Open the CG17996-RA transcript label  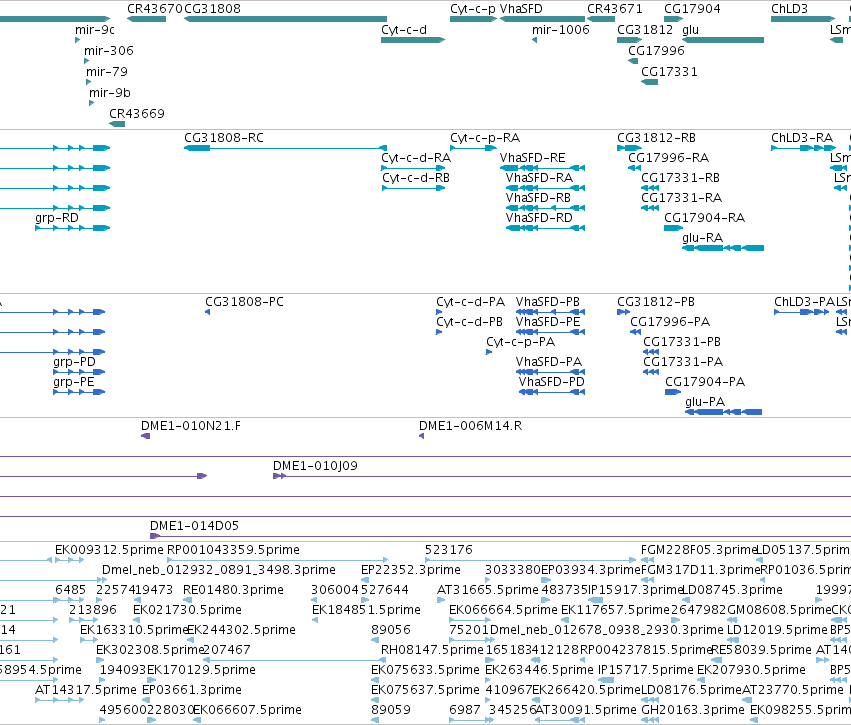(668, 158)
